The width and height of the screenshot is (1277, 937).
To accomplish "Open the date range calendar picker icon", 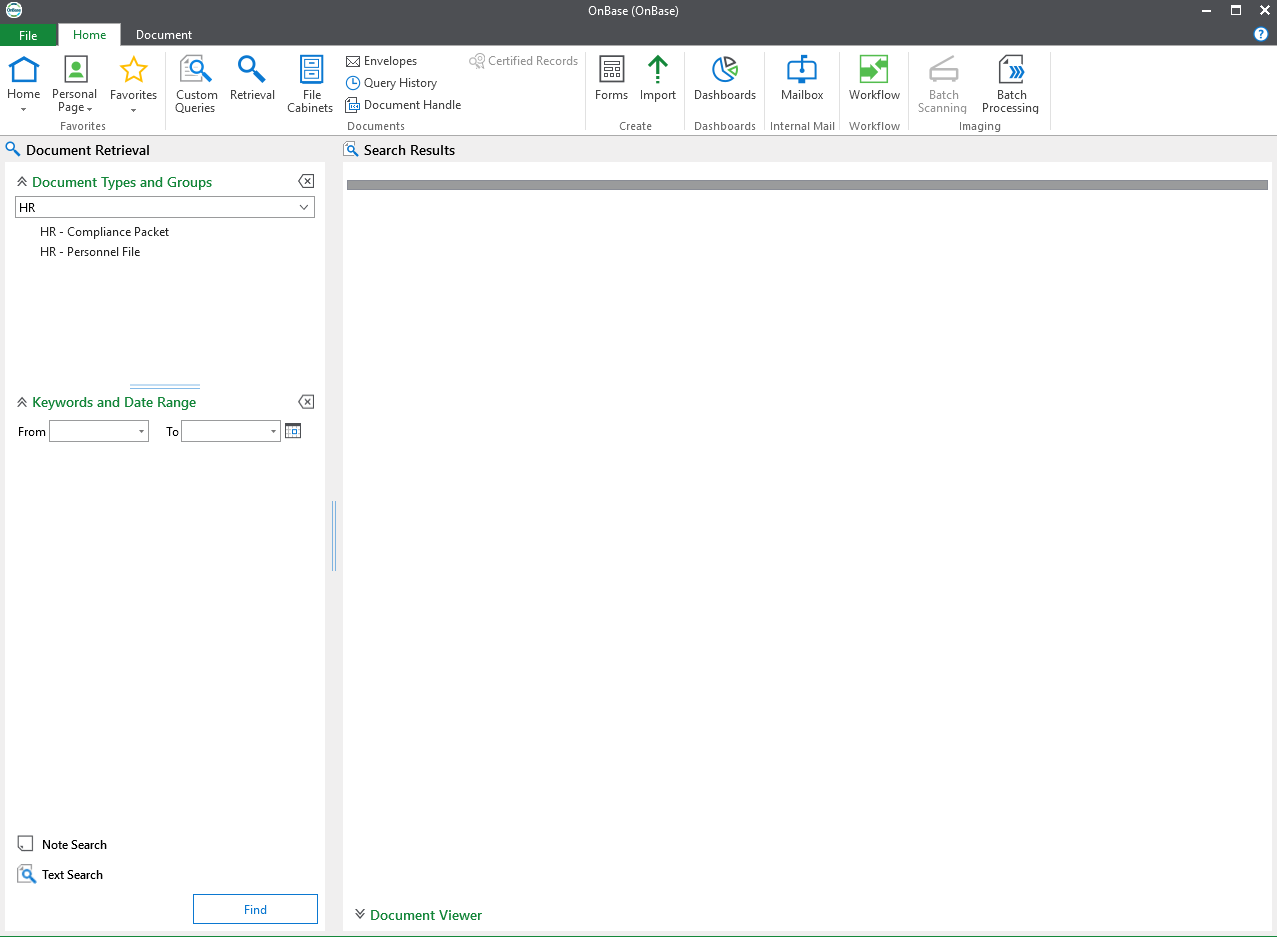I will pos(293,431).
